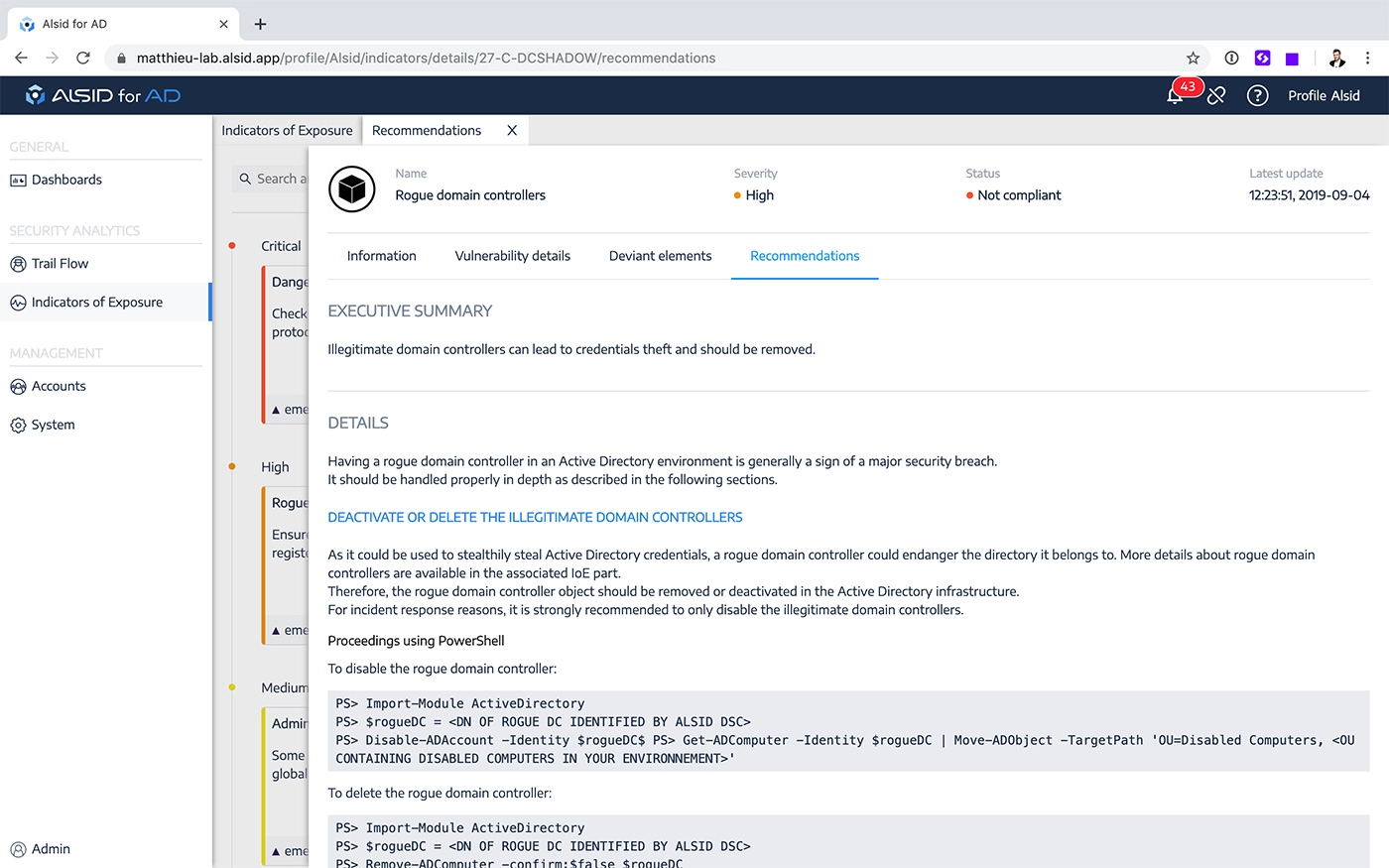Close the Recommendations panel
This screenshot has width=1389, height=868.
pos(512,130)
